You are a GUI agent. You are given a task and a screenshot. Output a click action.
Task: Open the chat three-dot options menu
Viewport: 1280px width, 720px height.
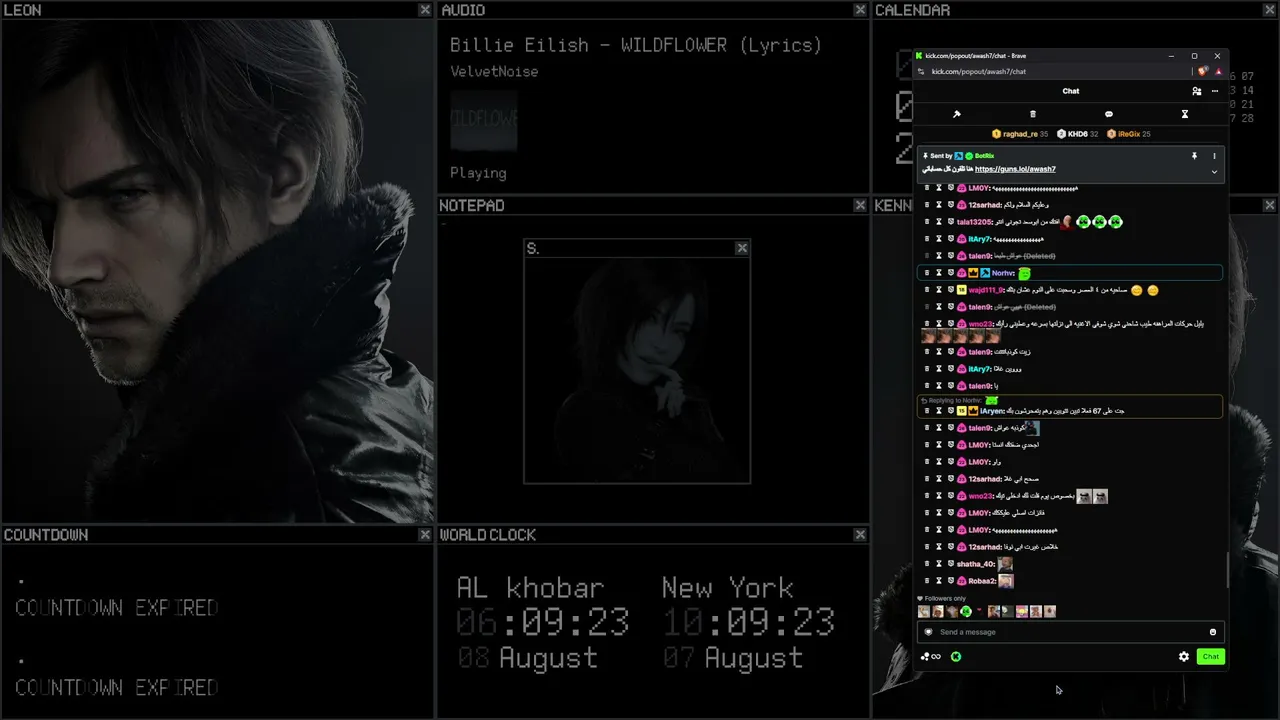point(1215,91)
